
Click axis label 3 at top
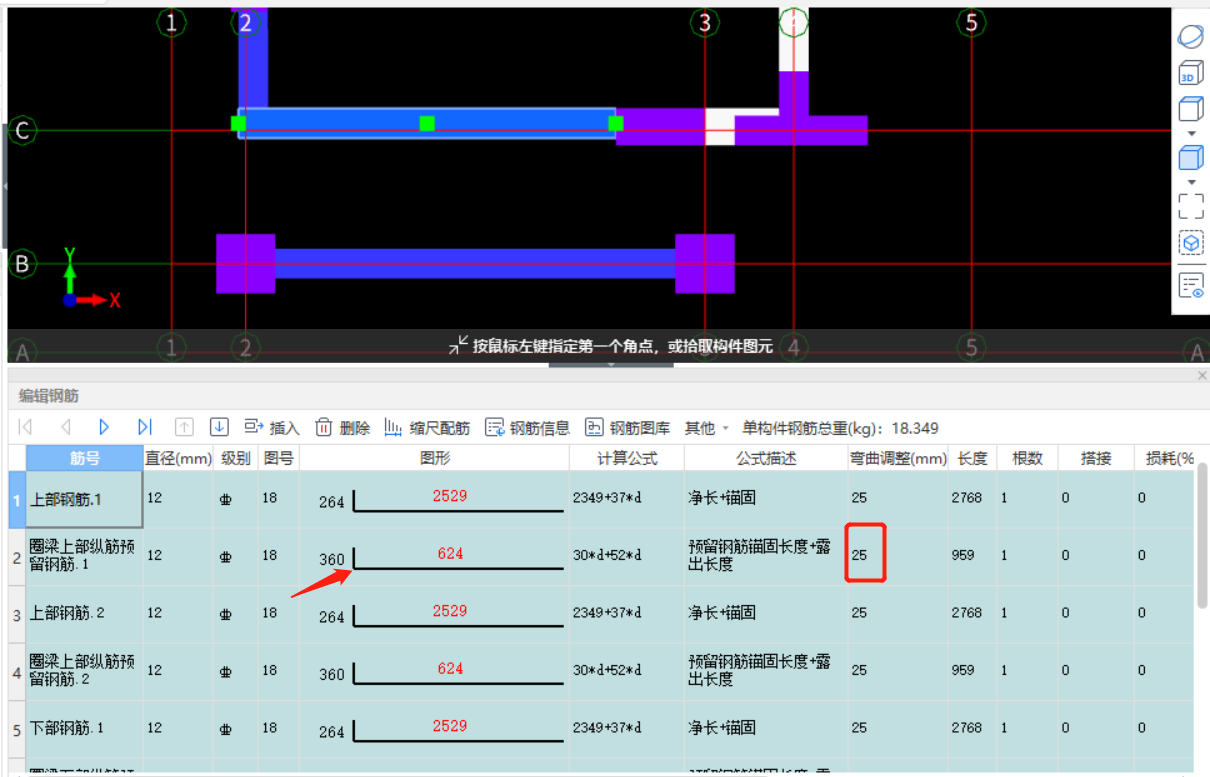point(705,22)
